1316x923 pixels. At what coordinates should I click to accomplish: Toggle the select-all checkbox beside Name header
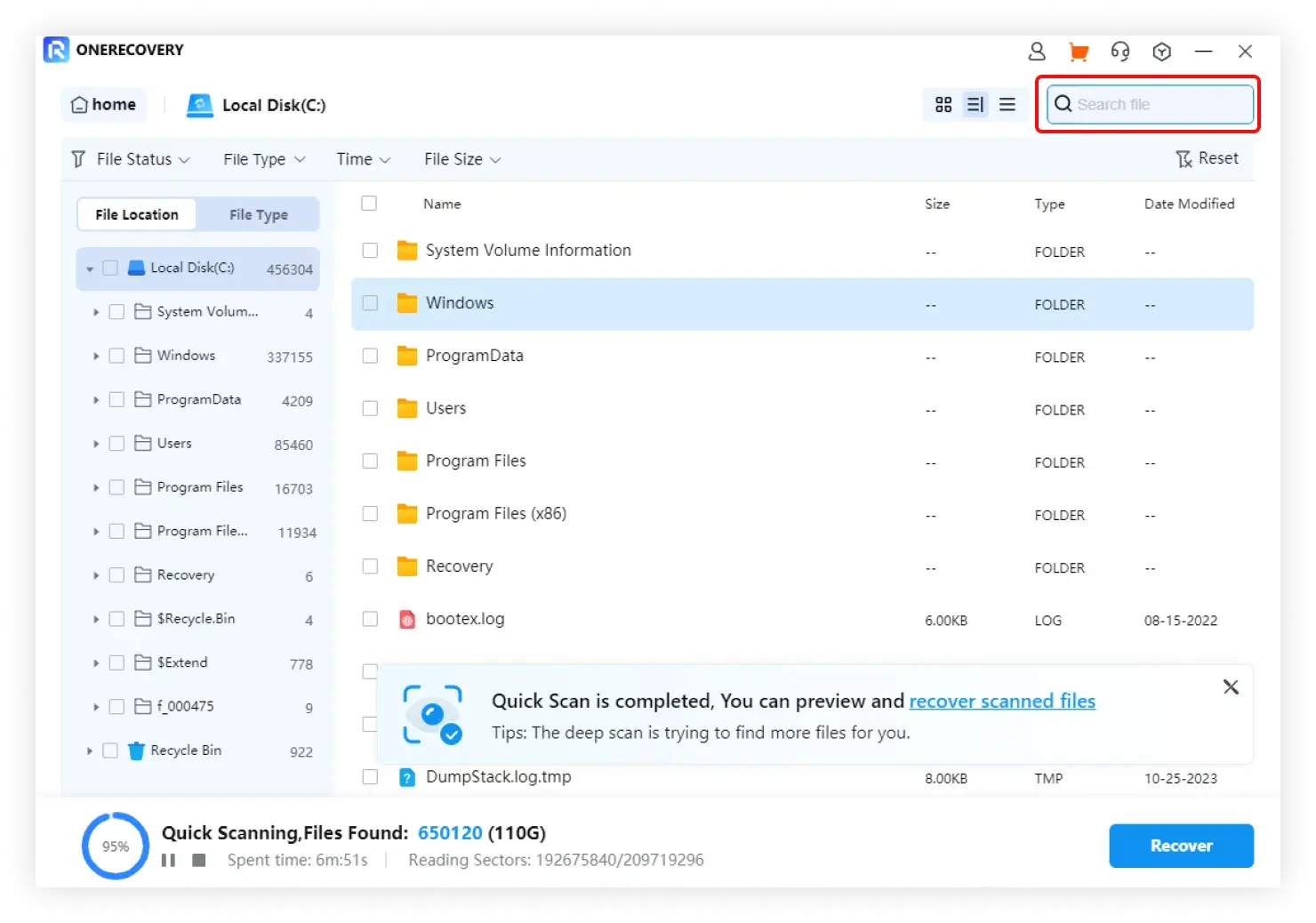click(x=369, y=204)
